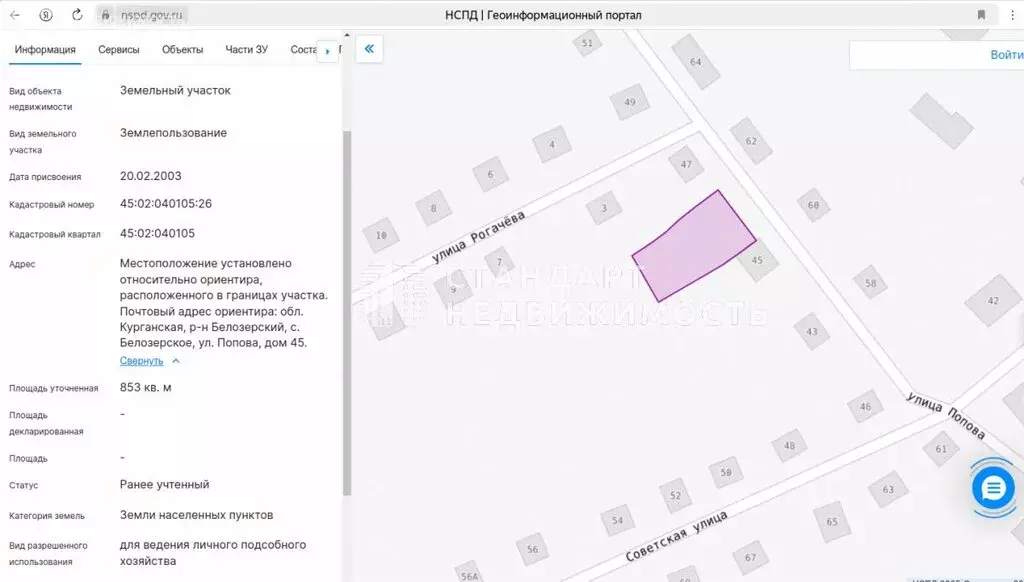Click the nspd.gov.ru address field

pos(153,14)
